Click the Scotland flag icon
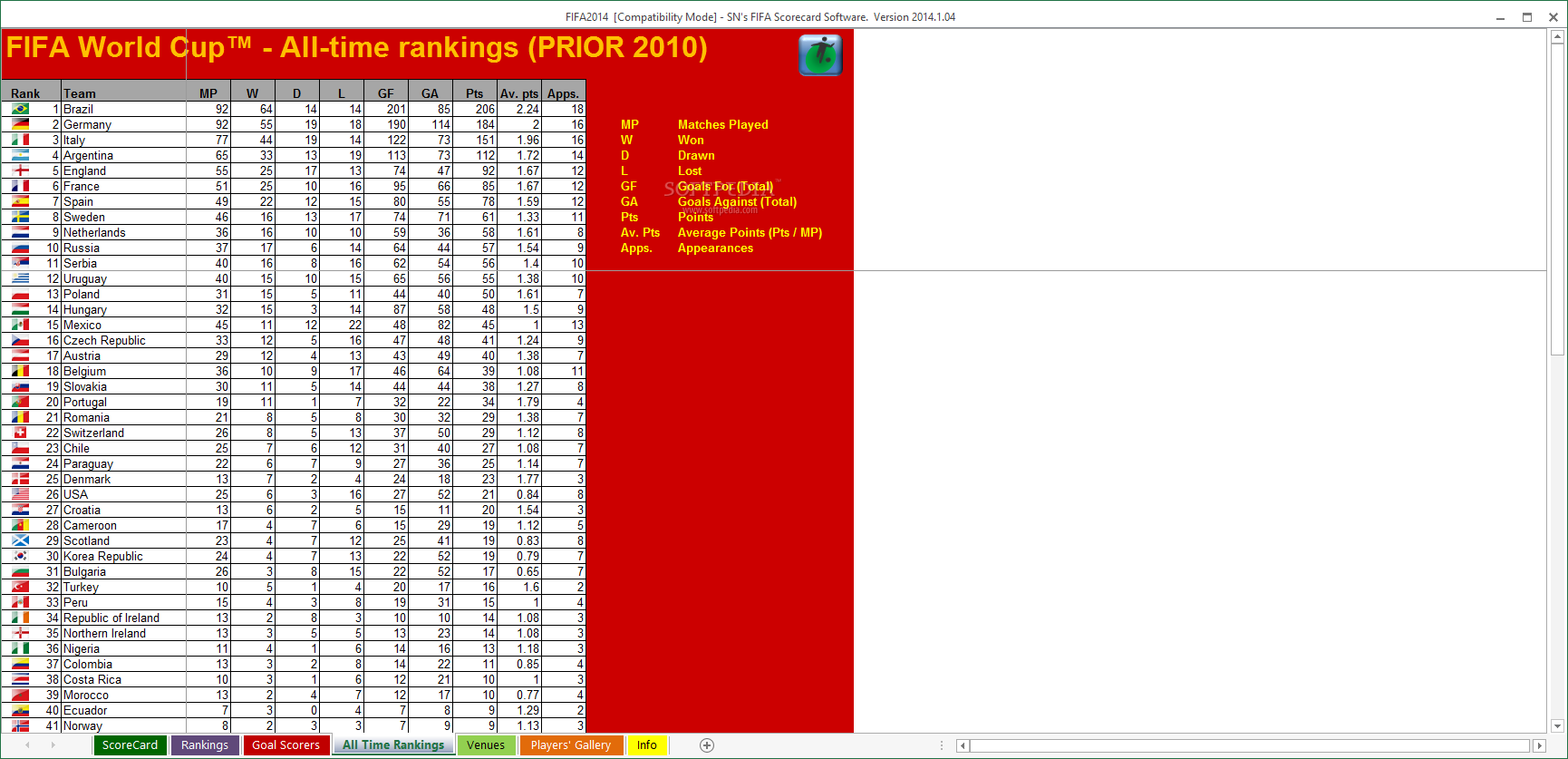Screen dimensions: 1568x759 (20, 540)
